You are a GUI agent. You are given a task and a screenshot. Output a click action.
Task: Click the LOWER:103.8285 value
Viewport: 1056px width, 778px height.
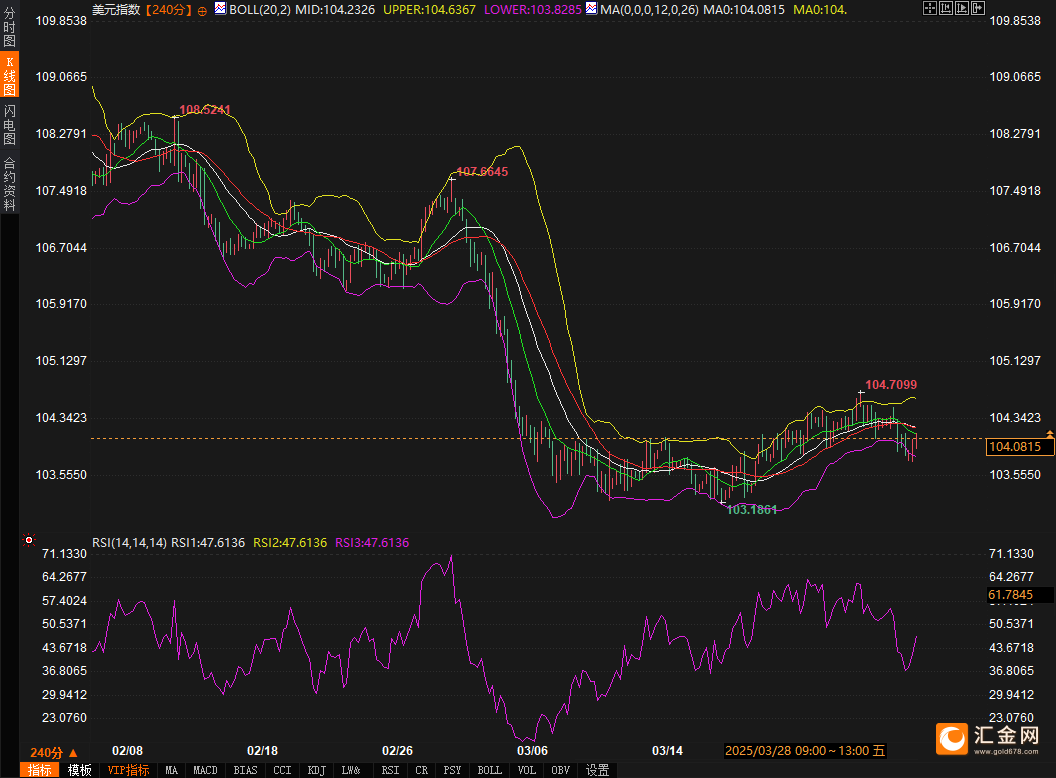pos(533,9)
